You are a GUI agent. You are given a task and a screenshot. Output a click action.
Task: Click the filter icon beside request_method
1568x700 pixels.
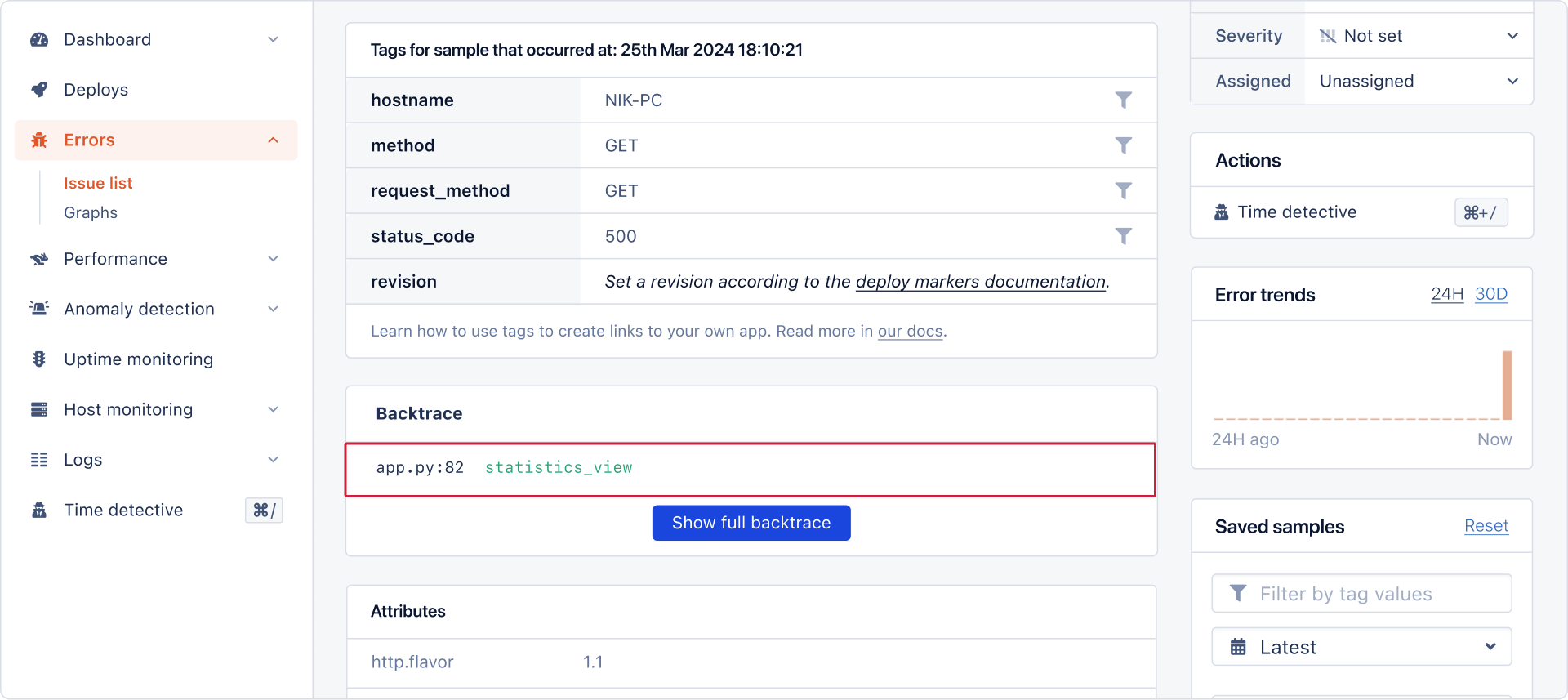click(x=1124, y=191)
